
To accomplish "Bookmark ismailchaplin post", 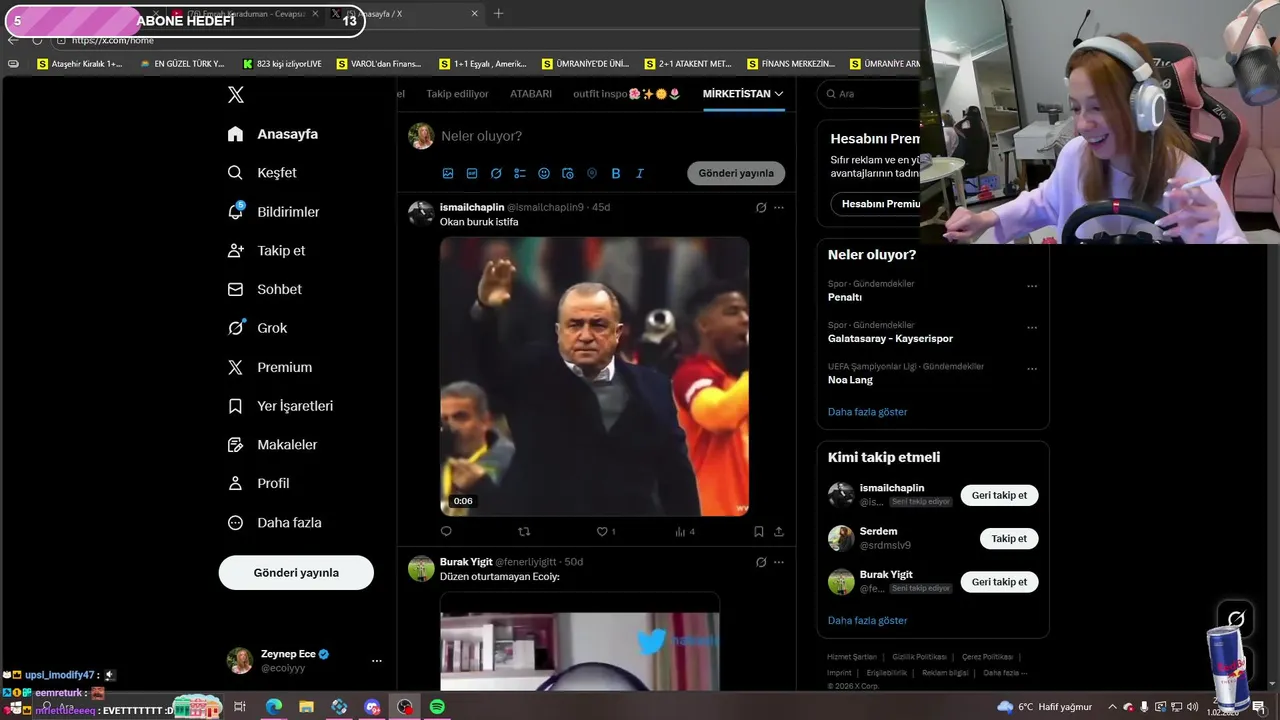I will pos(759,532).
